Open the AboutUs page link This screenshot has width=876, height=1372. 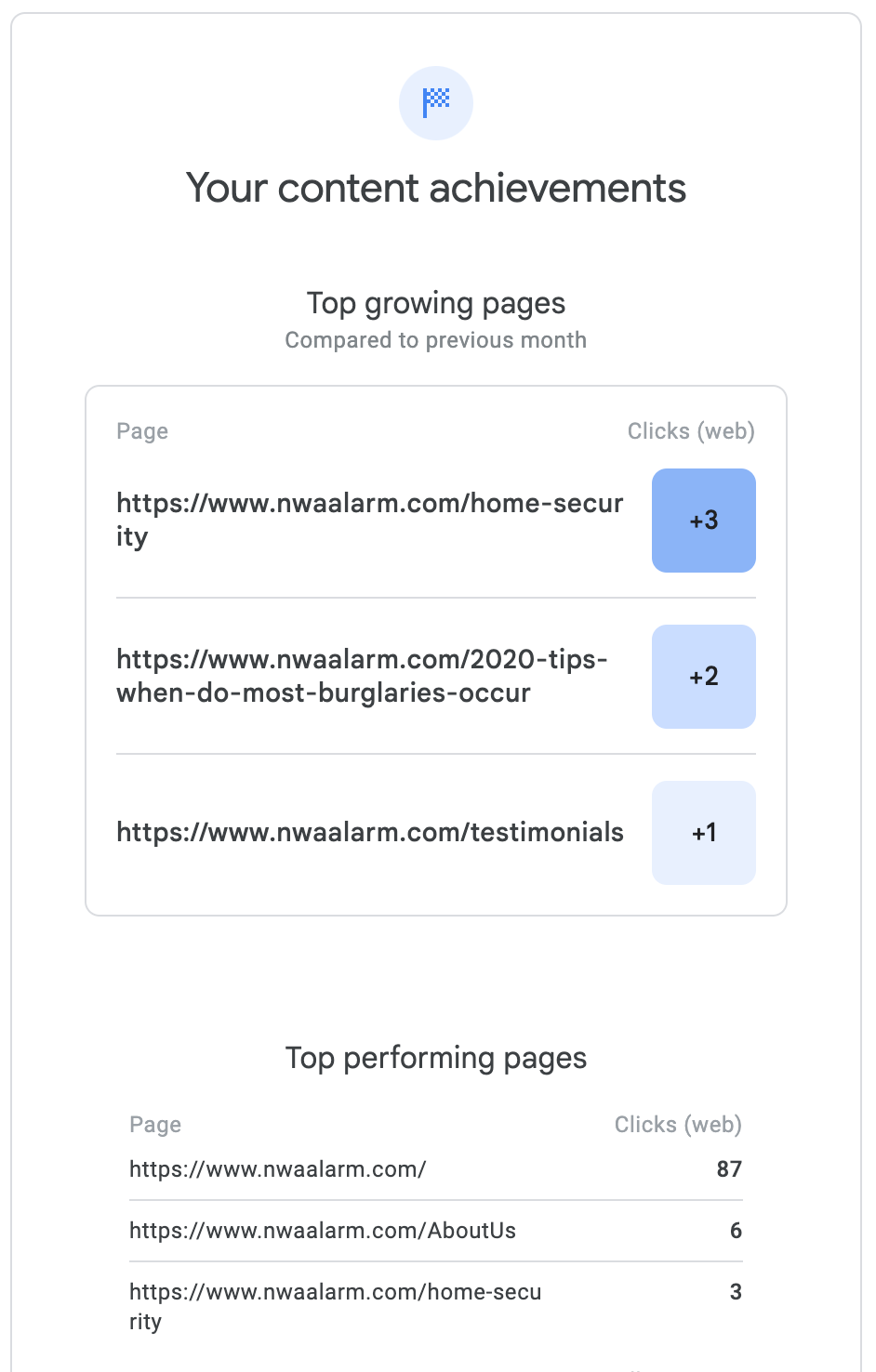pyautogui.click(x=322, y=1231)
